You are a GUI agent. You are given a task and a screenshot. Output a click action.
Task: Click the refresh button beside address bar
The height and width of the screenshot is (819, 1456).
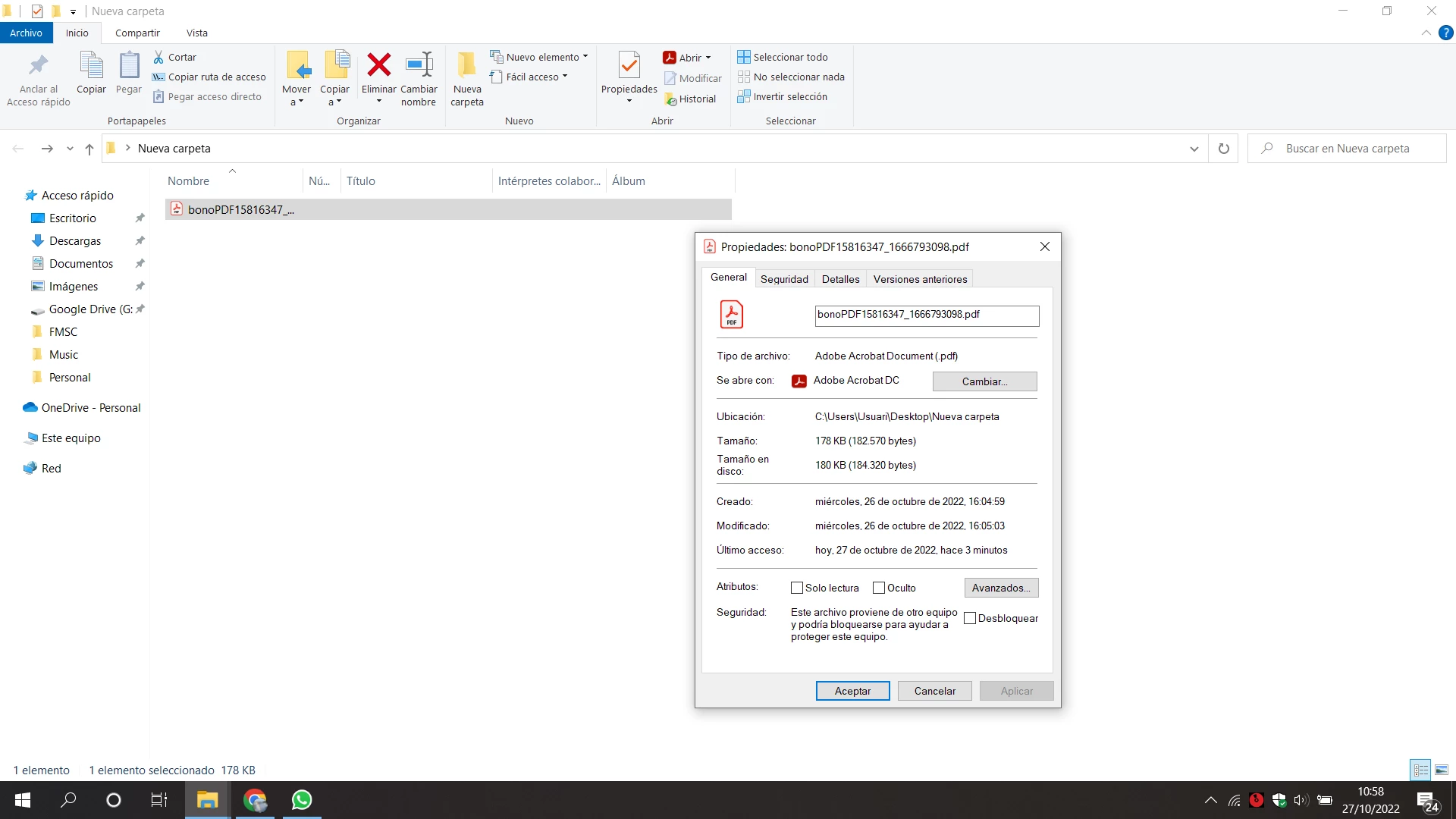click(x=1223, y=149)
